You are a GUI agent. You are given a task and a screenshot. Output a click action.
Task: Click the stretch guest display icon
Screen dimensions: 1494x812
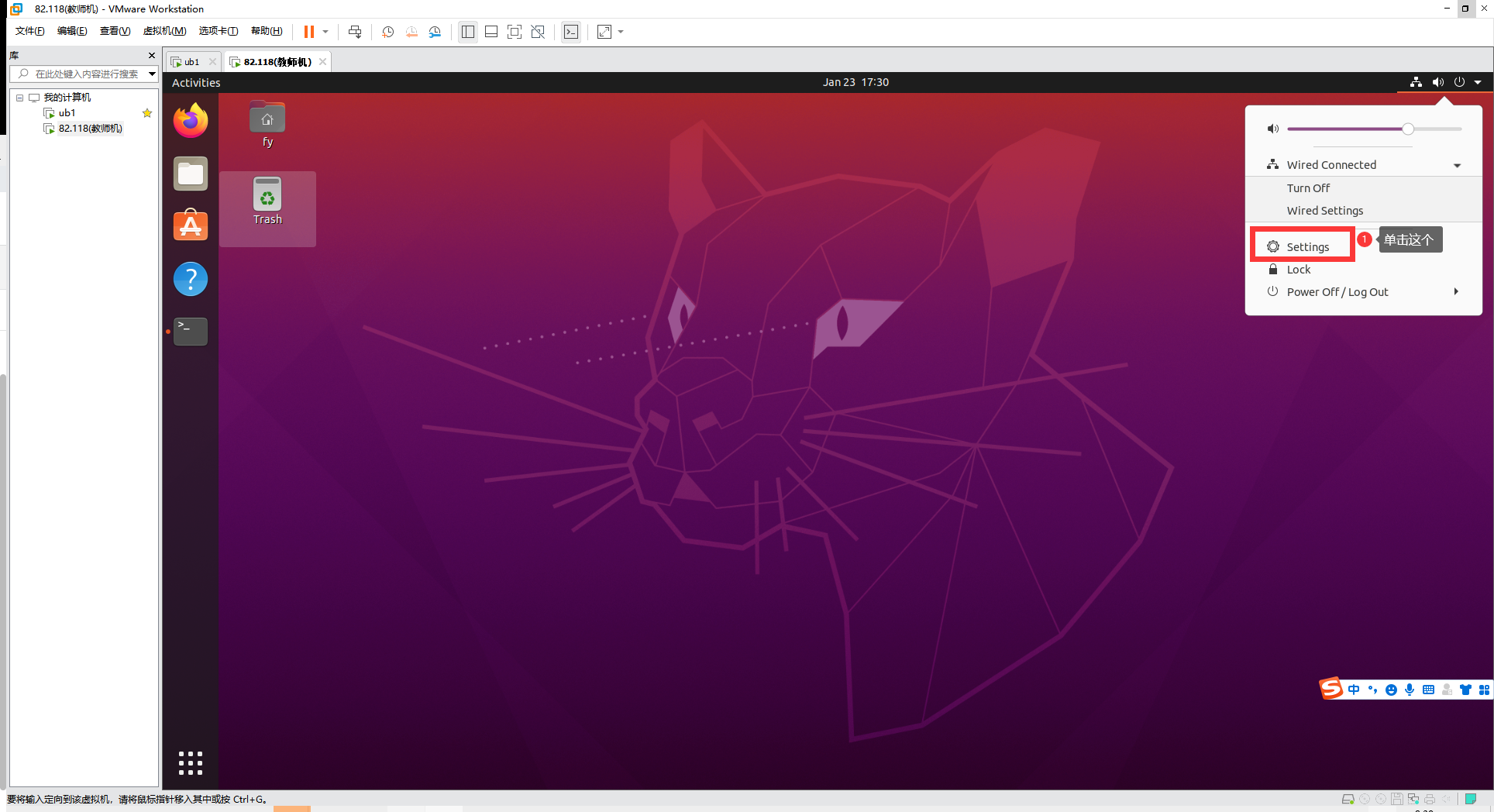604,32
